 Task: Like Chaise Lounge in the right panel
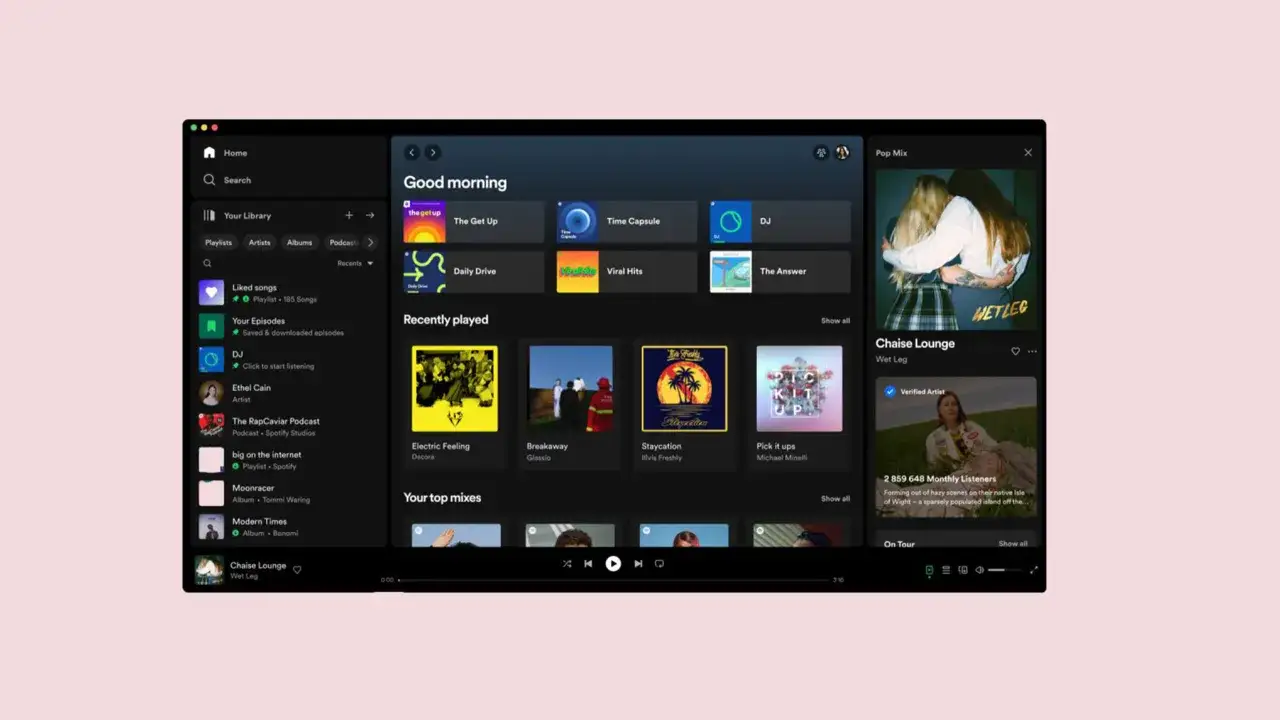[x=1015, y=351]
